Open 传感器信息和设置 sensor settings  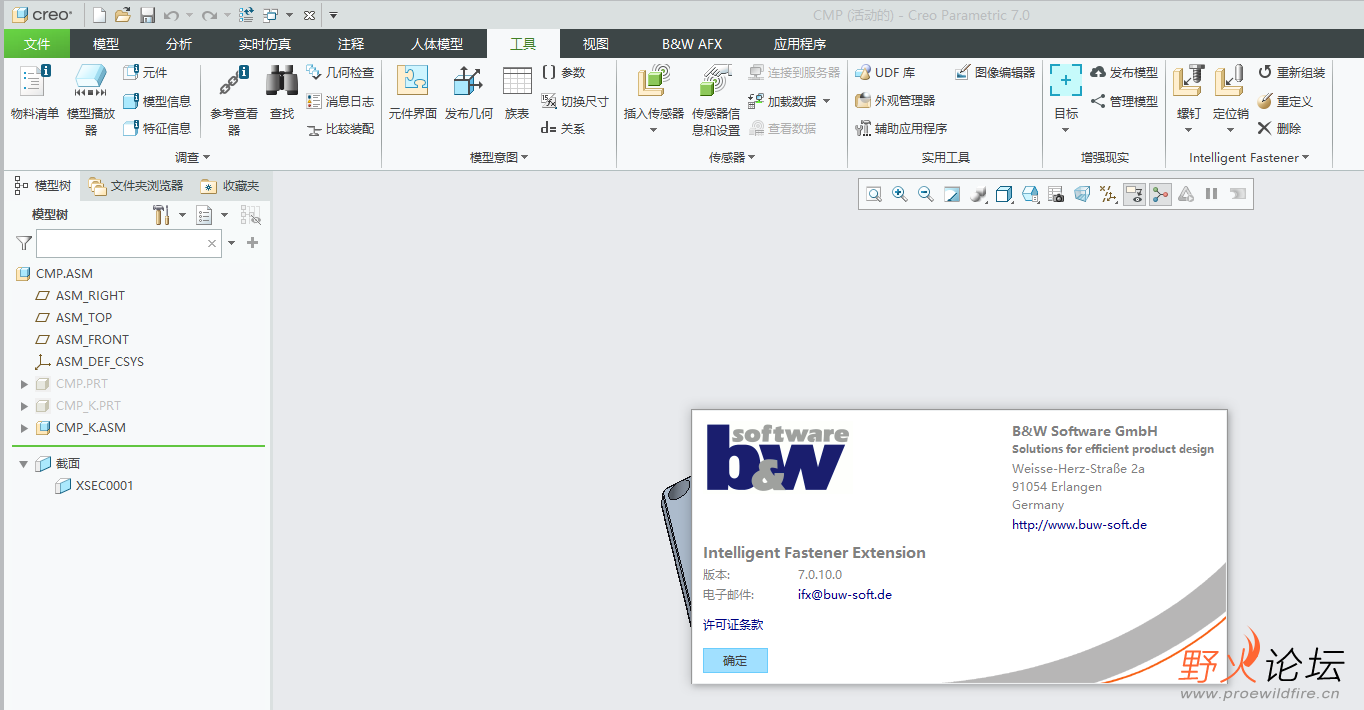tap(716, 100)
